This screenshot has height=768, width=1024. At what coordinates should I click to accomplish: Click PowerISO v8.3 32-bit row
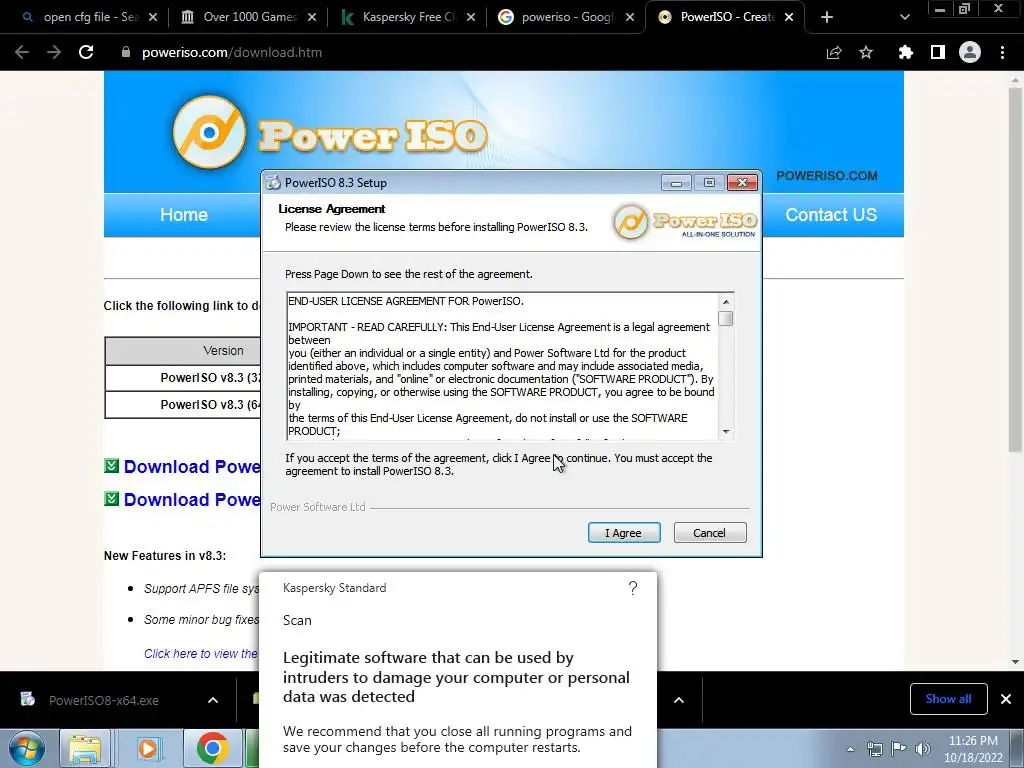pos(183,378)
